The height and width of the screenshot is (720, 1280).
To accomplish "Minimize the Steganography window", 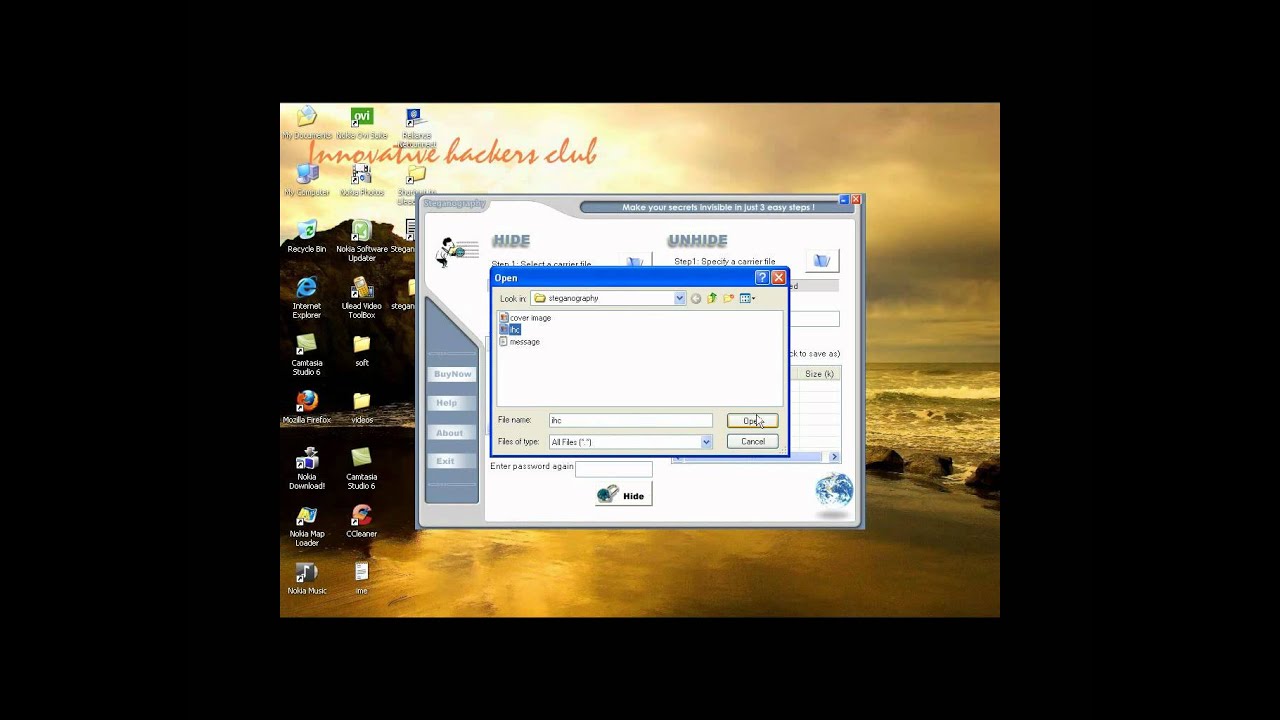I will pos(844,200).
